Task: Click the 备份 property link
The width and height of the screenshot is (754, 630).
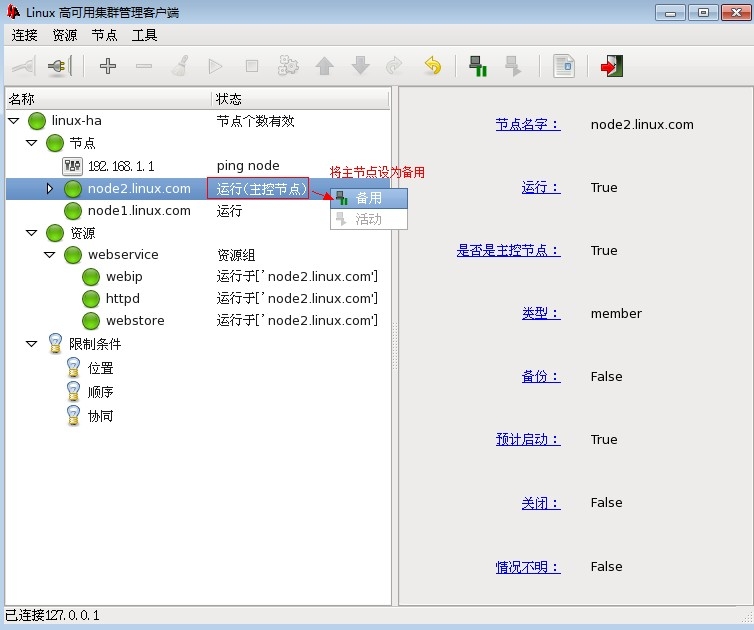Action: coord(541,377)
